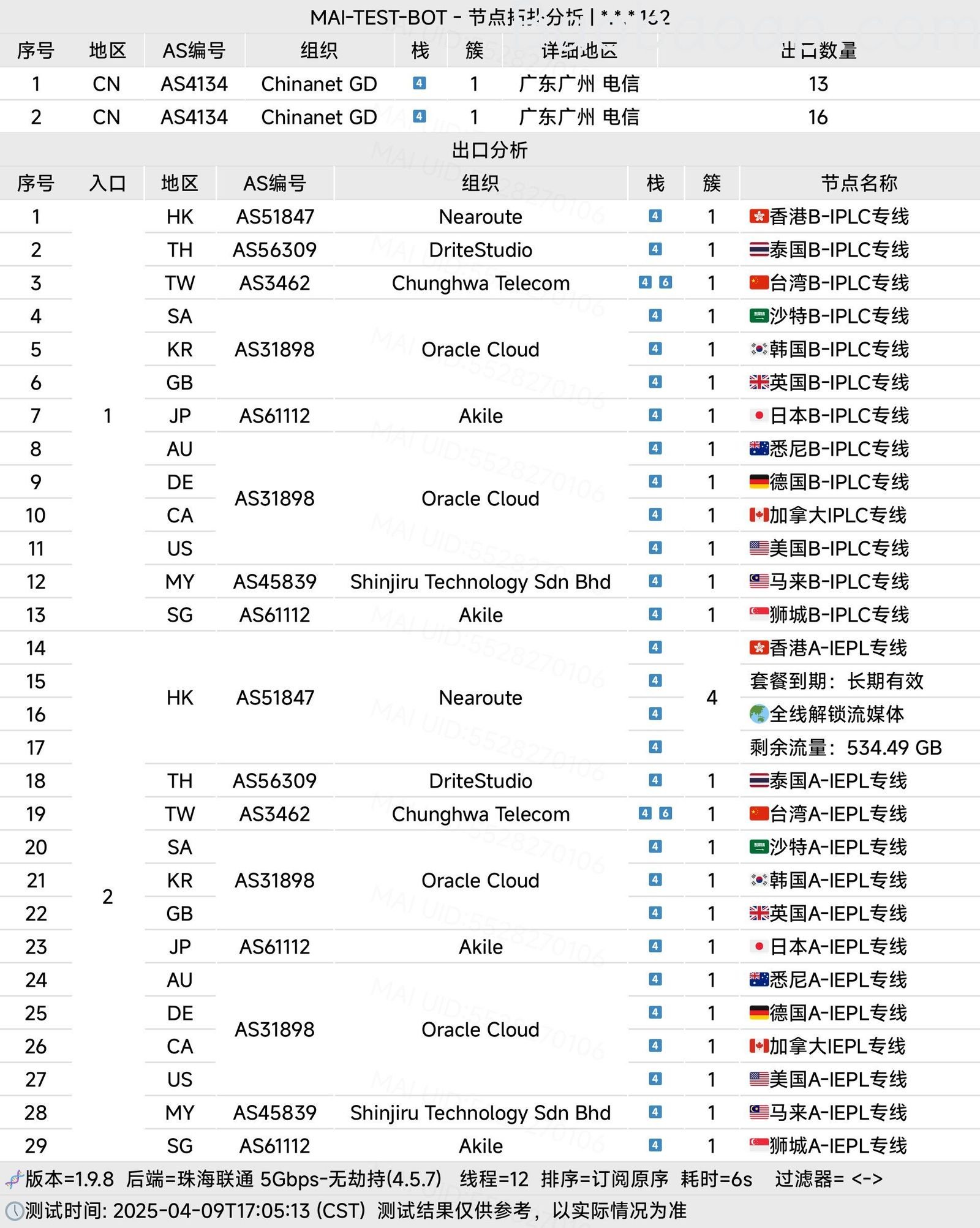
Task: Click the Korean flag next to 韩国B-IPLC专线
Action: coord(759,349)
